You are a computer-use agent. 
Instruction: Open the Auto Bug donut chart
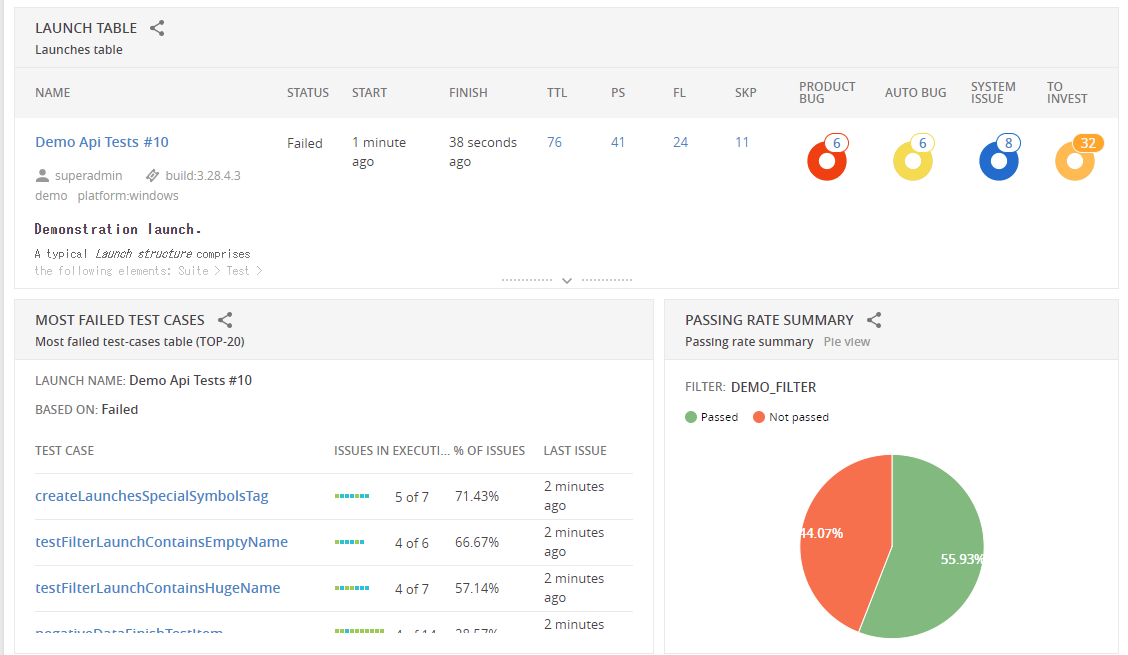(912, 161)
